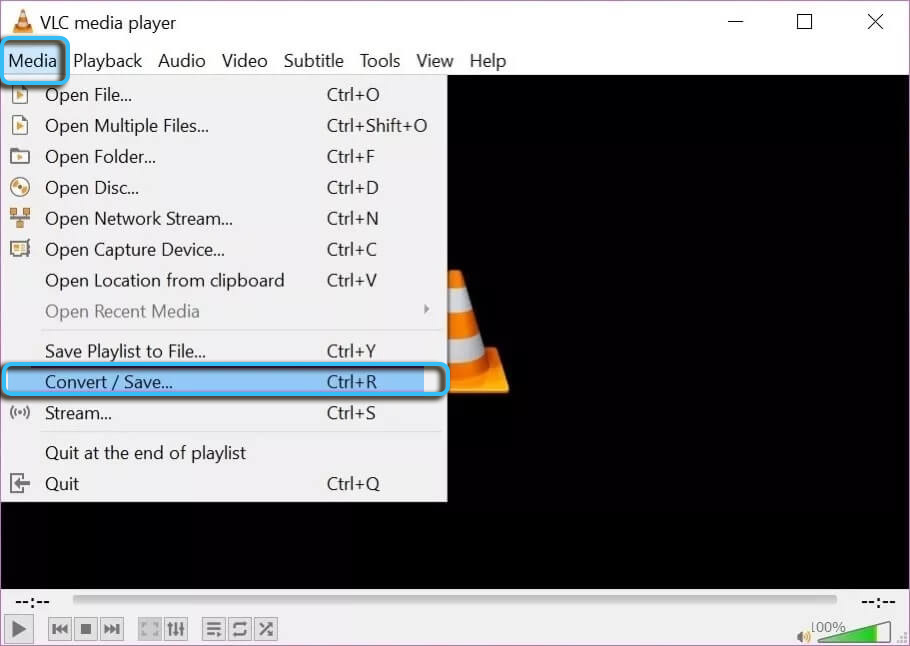Choose Quit menu entry
The height and width of the screenshot is (646, 910).
pos(224,483)
